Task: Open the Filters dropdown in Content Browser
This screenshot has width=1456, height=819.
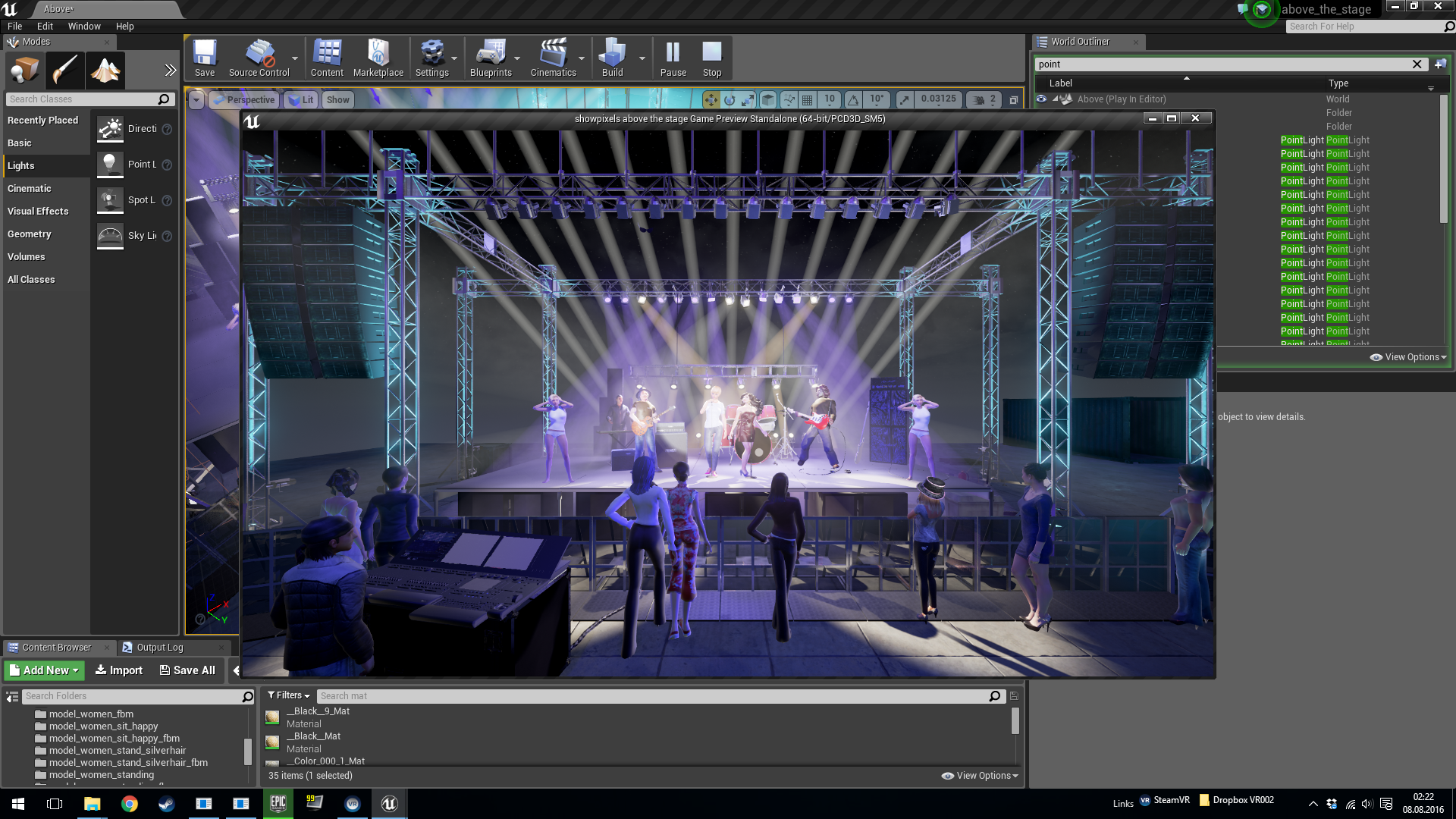Action: (x=289, y=695)
